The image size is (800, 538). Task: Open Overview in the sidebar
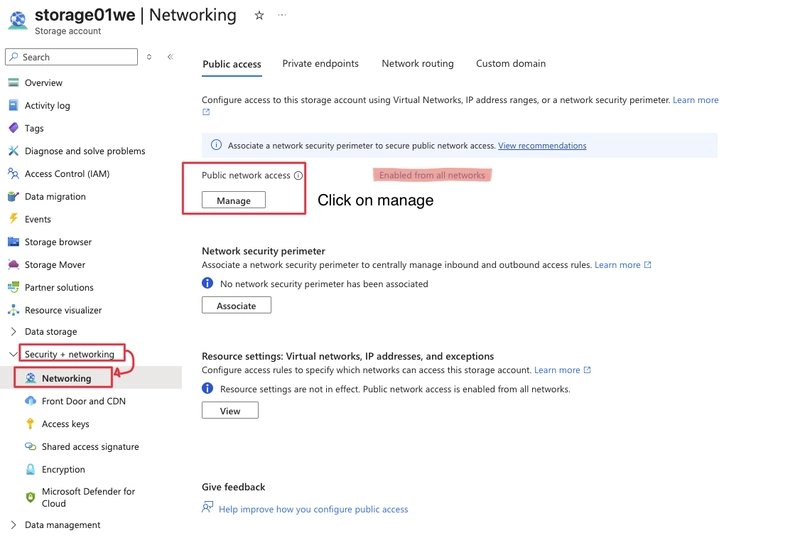click(43, 83)
